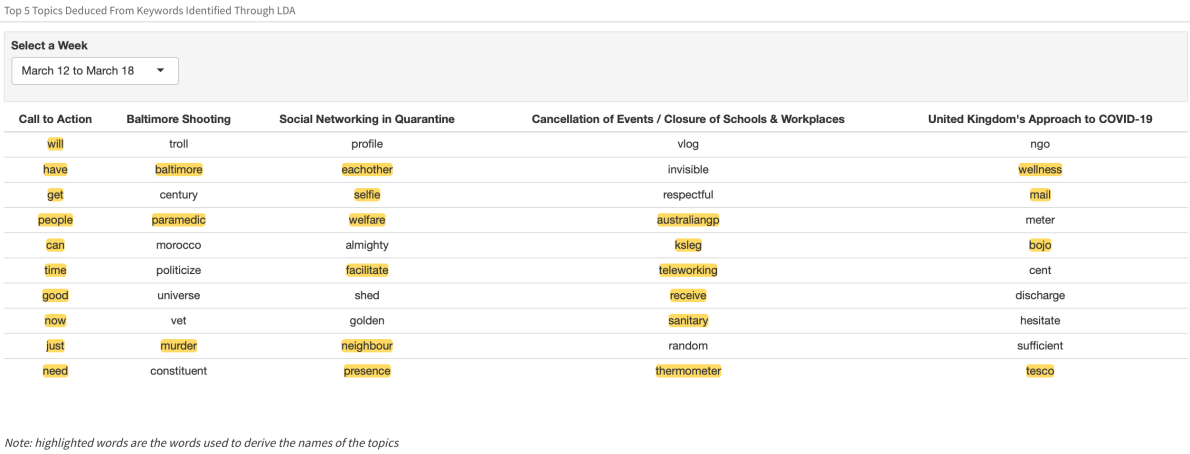Select the highlighted 'murder' keyword
This screenshot has height=454, width=1190.
coord(178,346)
